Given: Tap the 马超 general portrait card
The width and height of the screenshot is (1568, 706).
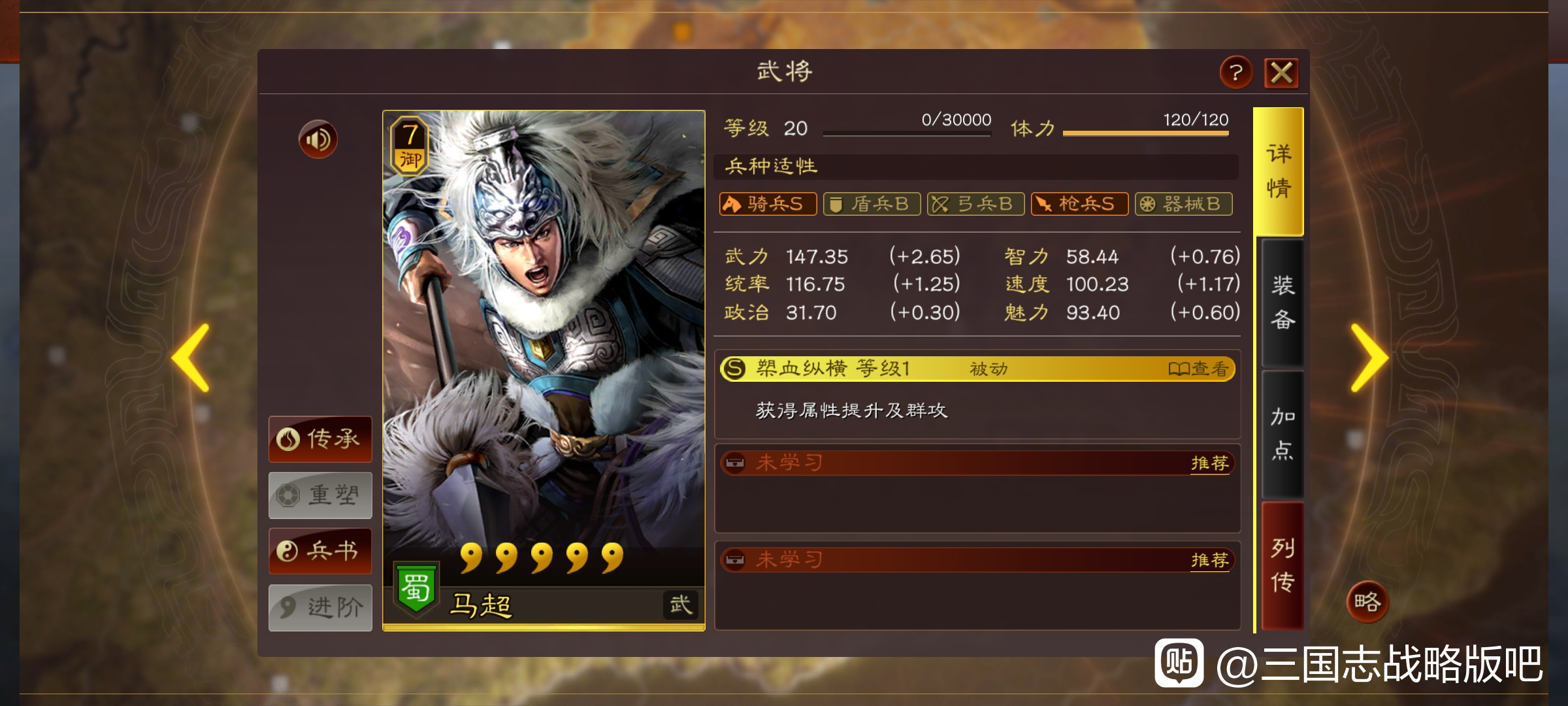Looking at the screenshot, I should click(544, 370).
